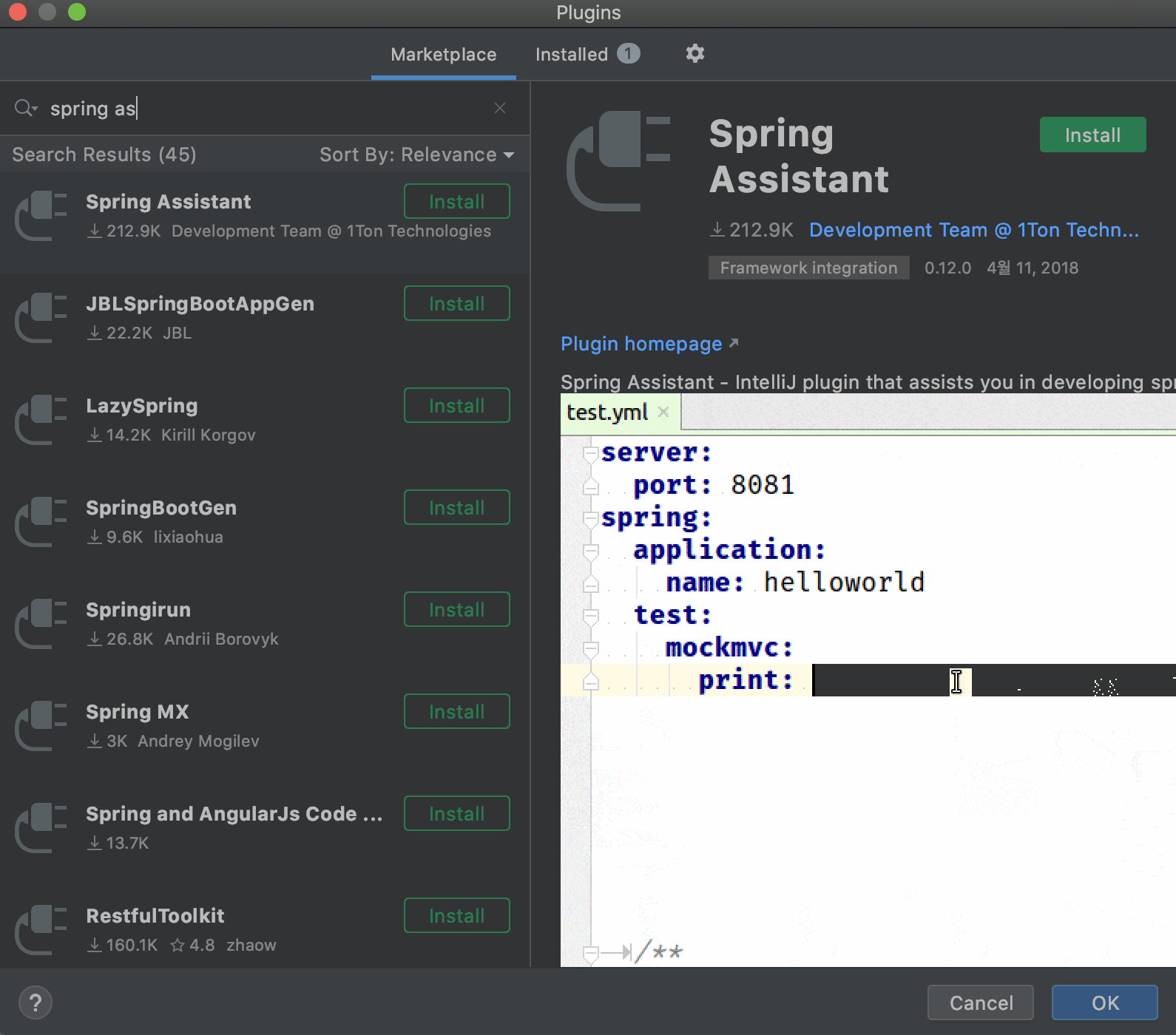Confirm the dialog with OK
Screen dimensions: 1176x1035
click(1105, 1002)
